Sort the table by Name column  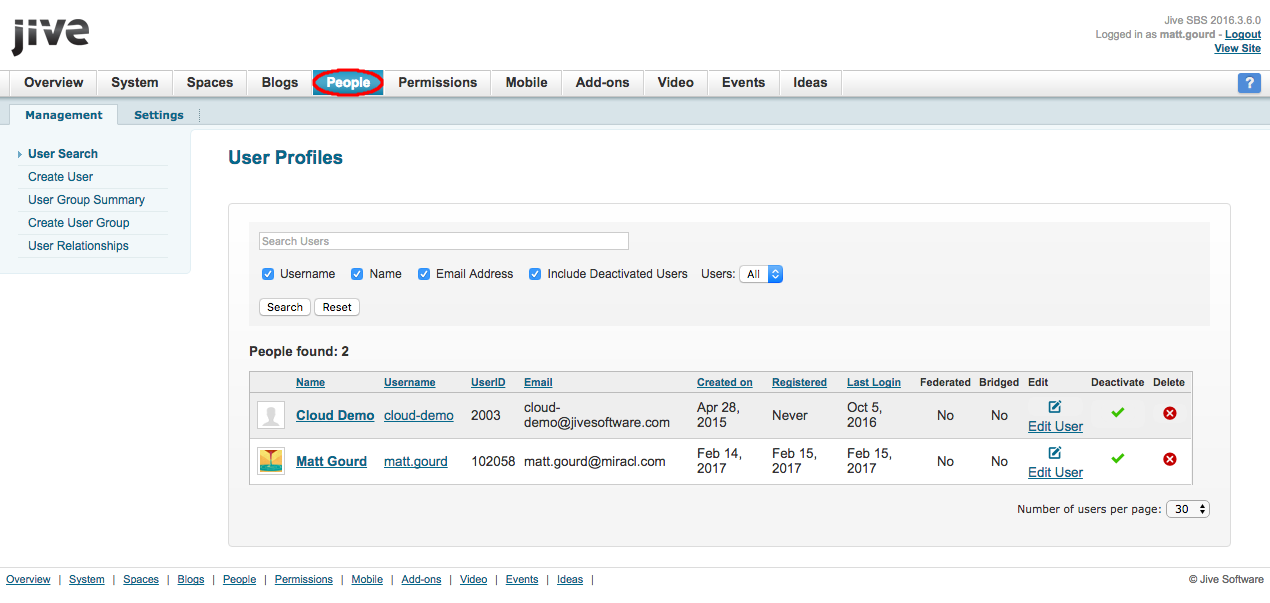click(310, 382)
